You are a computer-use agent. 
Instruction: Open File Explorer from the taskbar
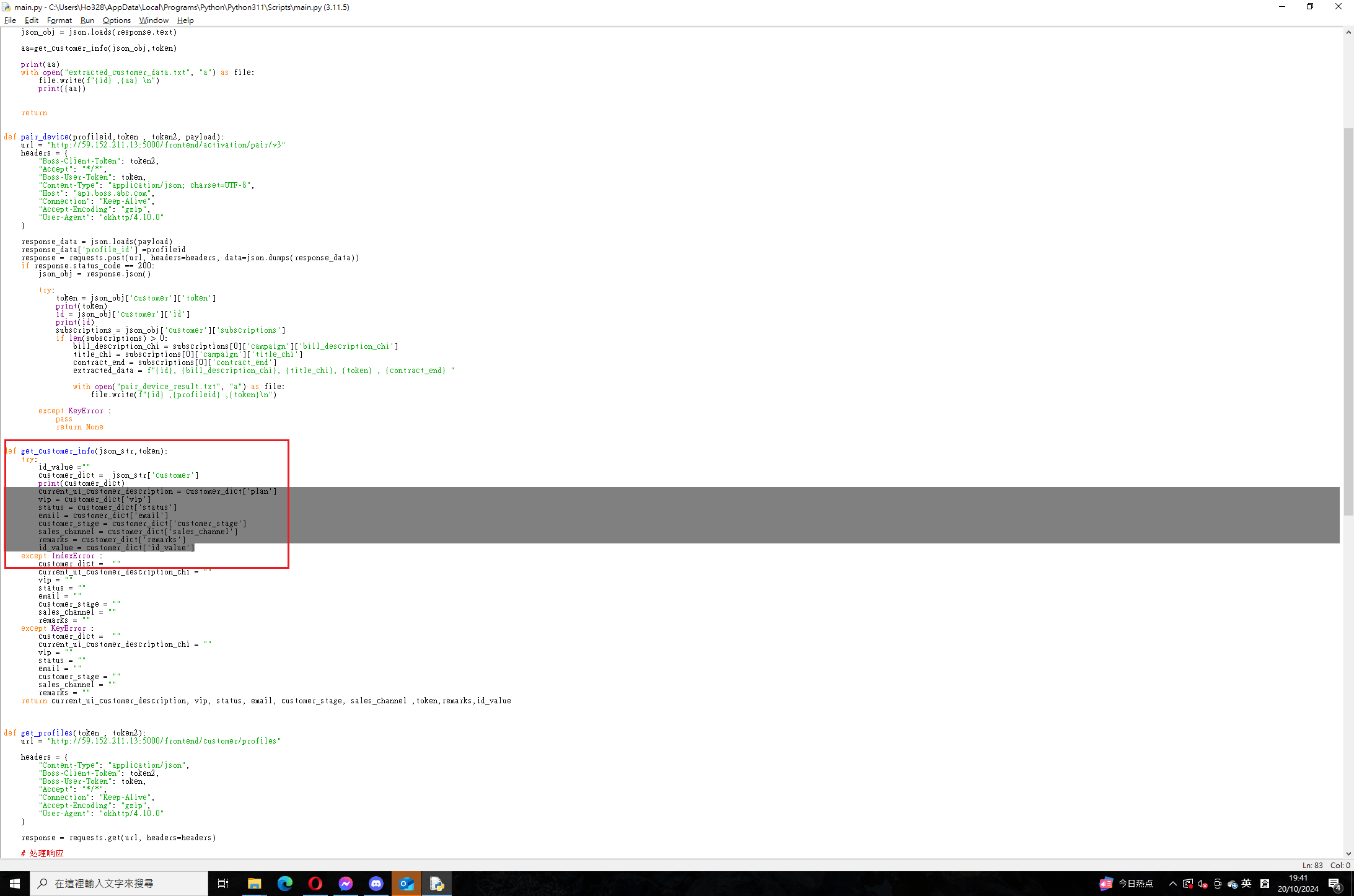[254, 884]
